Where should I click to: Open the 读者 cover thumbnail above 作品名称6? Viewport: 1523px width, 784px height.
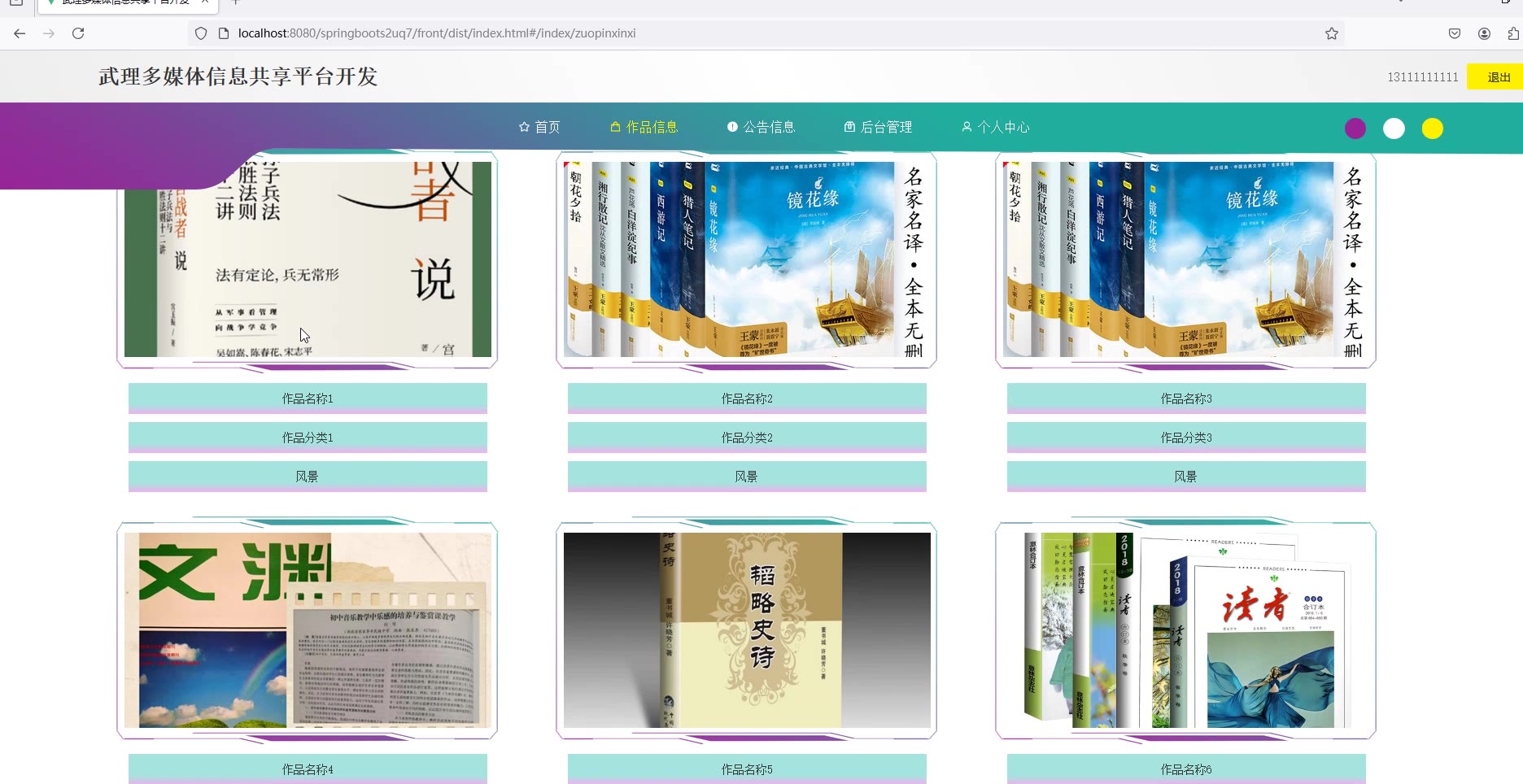tap(1186, 630)
